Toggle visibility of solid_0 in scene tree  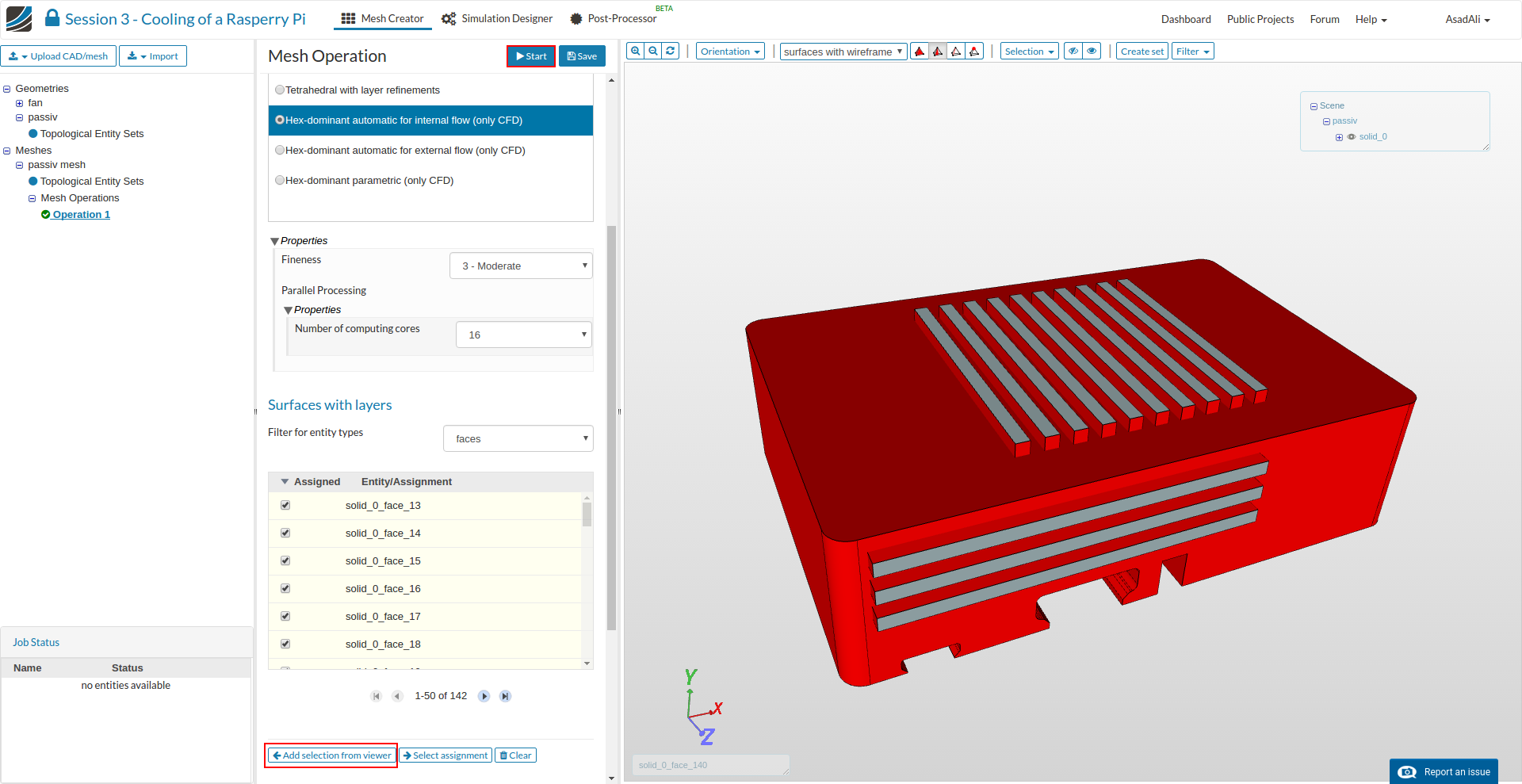1352,137
